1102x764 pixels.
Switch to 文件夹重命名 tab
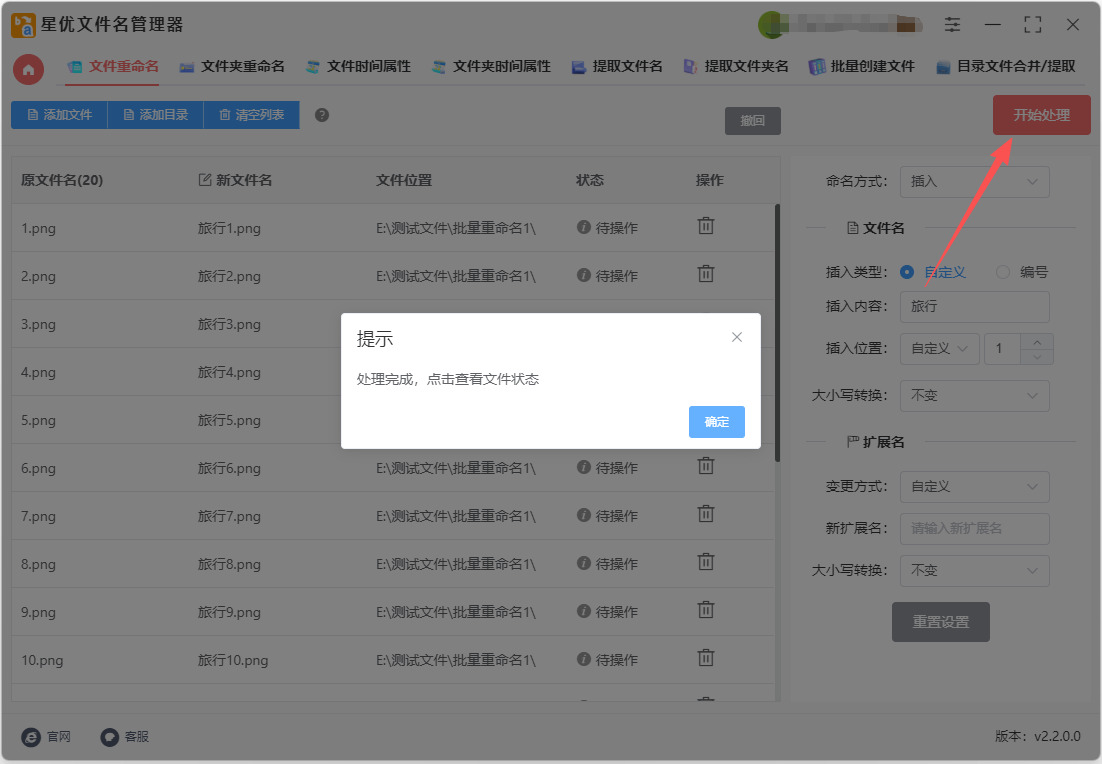pos(232,67)
